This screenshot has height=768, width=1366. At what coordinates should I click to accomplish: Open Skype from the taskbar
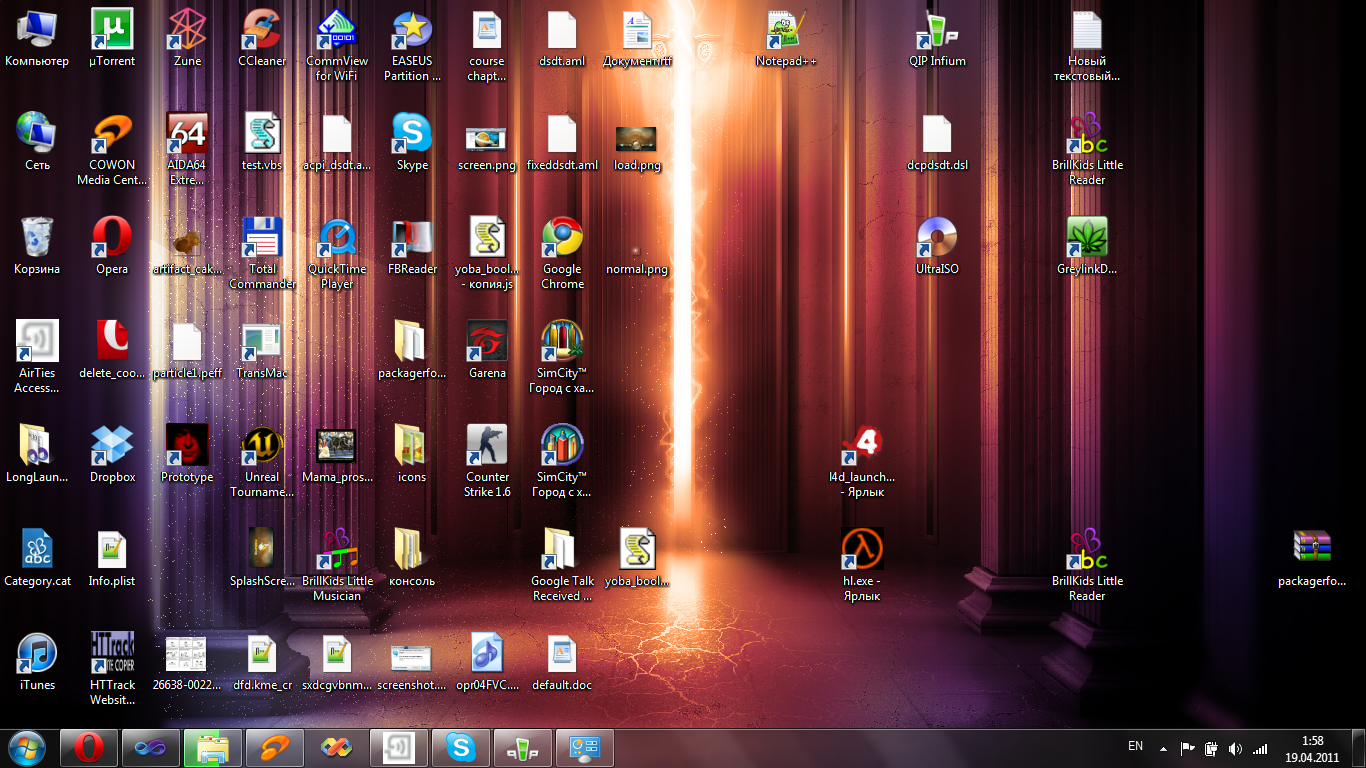tap(461, 747)
